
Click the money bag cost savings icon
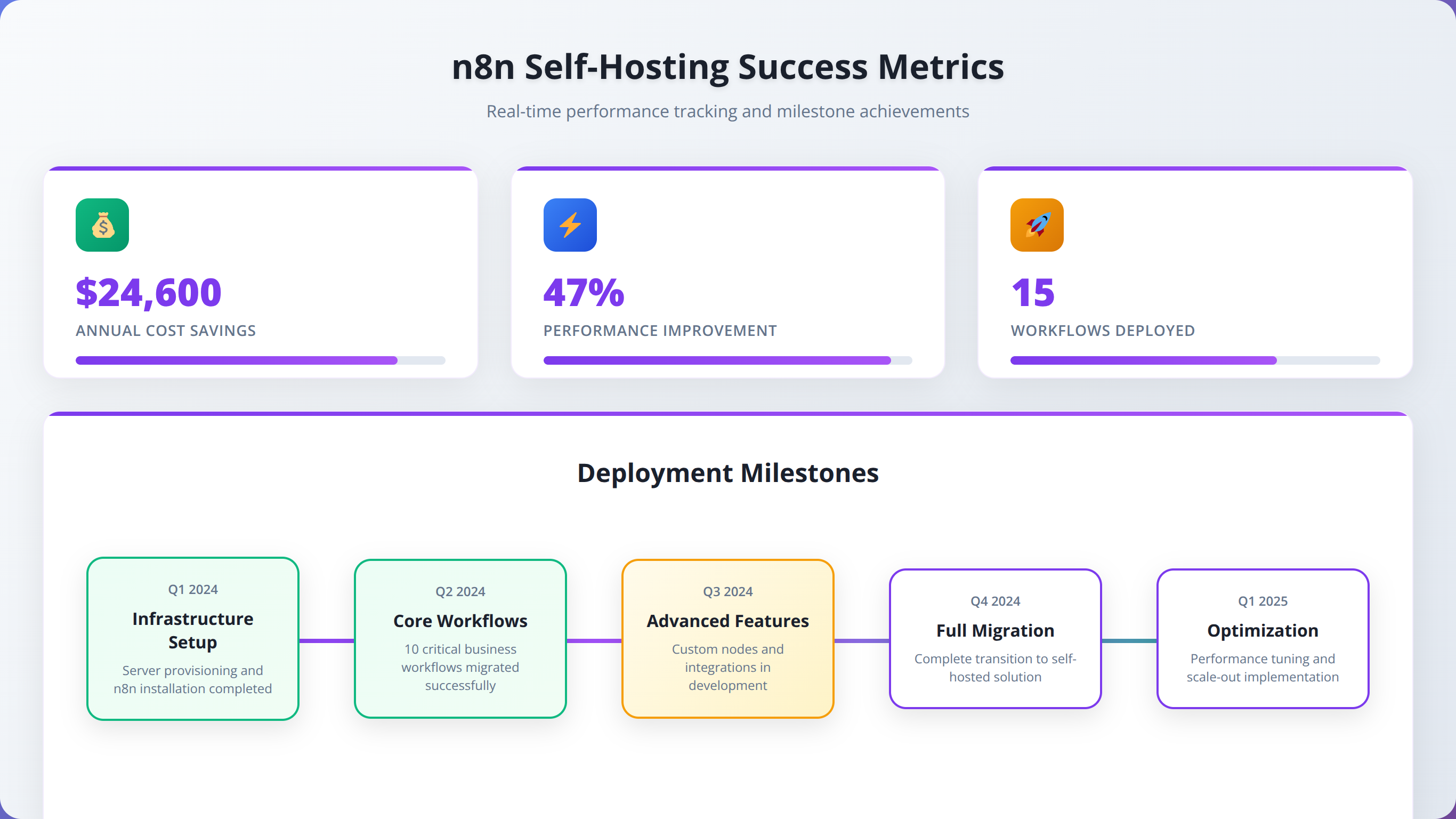pyautogui.click(x=102, y=224)
